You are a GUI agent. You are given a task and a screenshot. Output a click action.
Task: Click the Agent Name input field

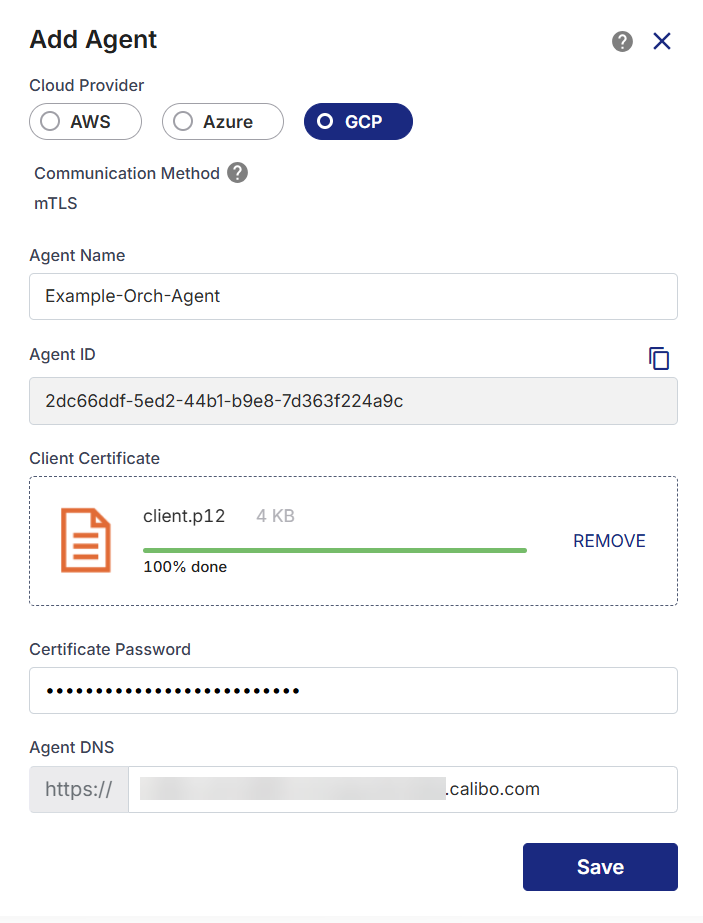point(353,296)
